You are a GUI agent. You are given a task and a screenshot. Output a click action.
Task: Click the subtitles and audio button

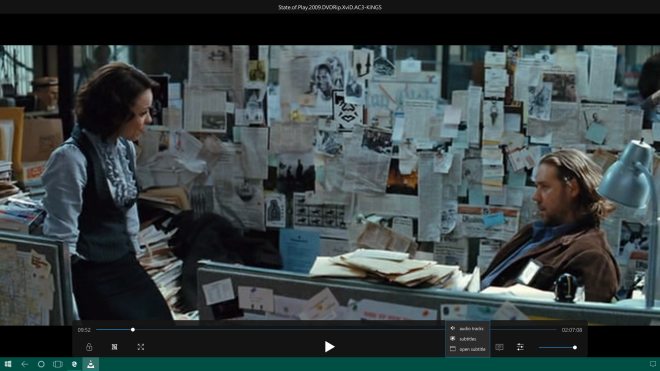(x=499, y=347)
